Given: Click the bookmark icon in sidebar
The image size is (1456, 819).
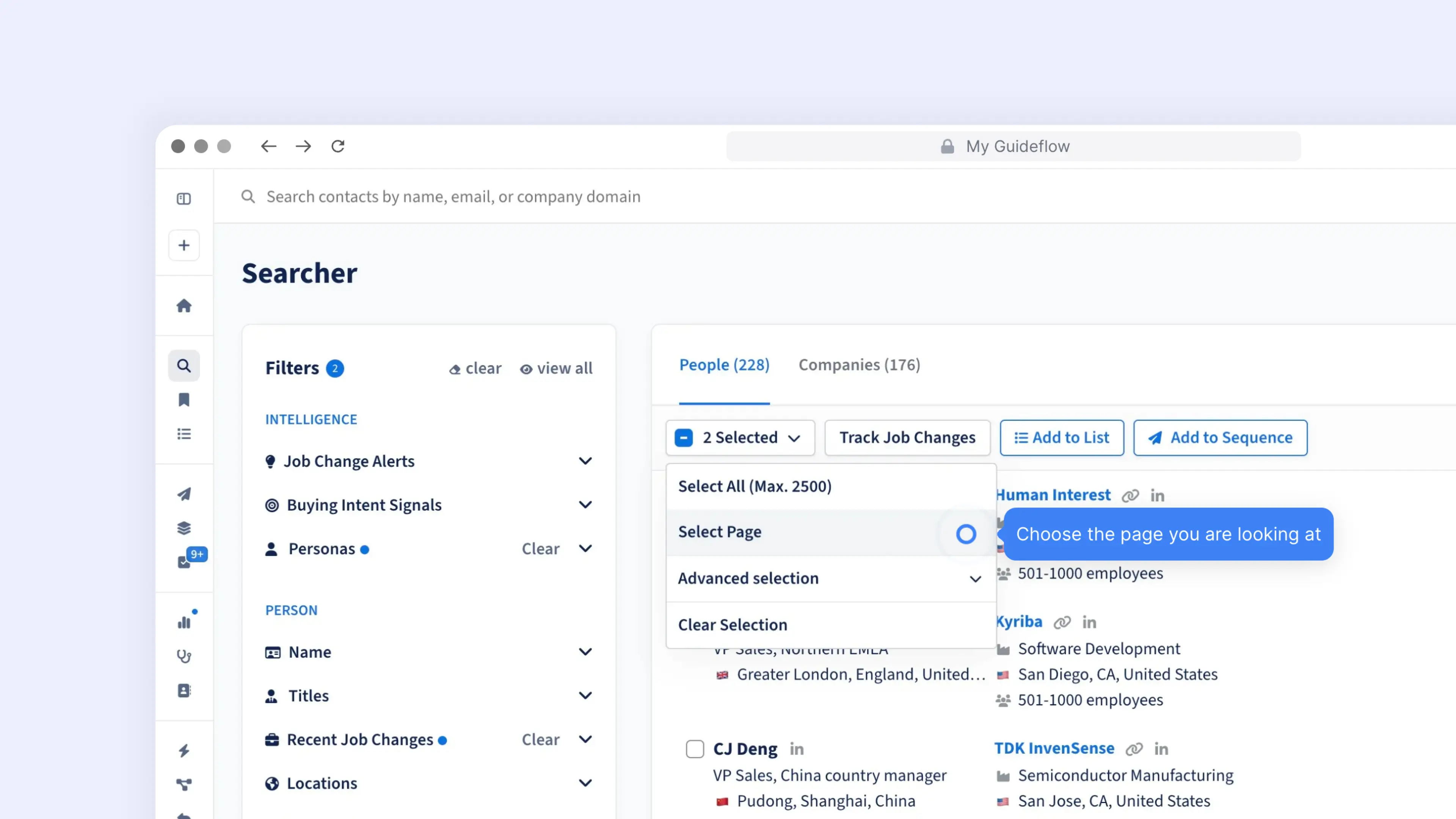Looking at the screenshot, I should coord(184,400).
